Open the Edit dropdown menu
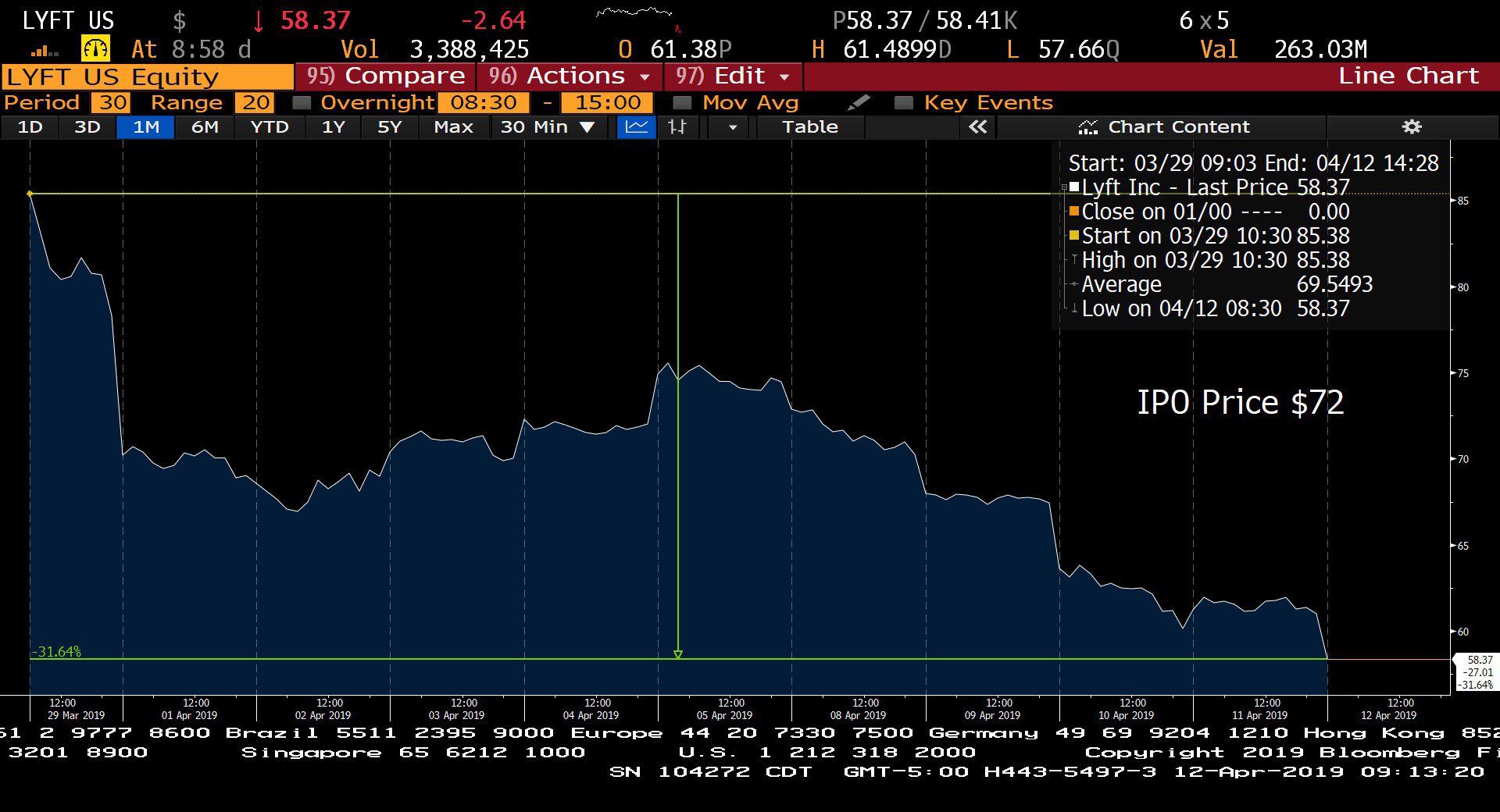Viewport: 1500px width, 812px height. (734, 76)
